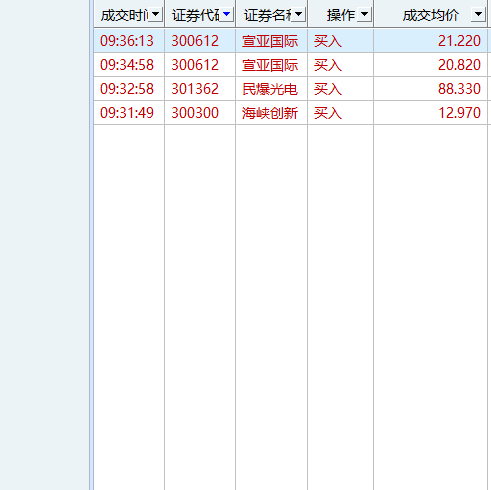This screenshot has height=490, width=491.
Task: Click the security code 301362
Action: (195, 89)
